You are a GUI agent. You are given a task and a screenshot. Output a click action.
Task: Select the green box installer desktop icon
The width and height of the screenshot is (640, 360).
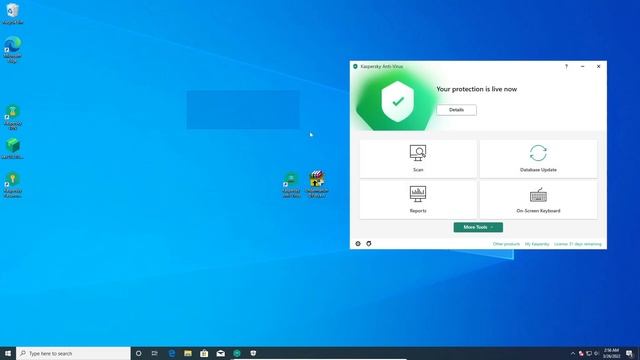click(13, 149)
